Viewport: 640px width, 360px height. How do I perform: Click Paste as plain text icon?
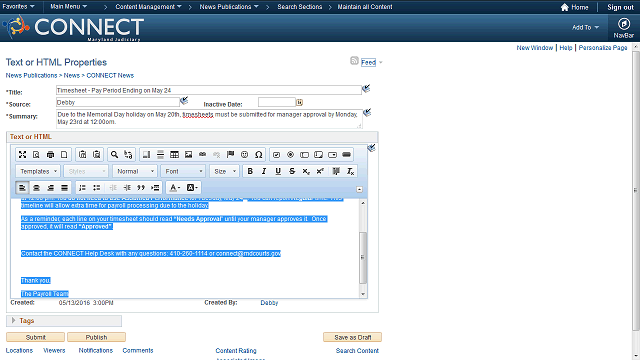click(x=82, y=155)
